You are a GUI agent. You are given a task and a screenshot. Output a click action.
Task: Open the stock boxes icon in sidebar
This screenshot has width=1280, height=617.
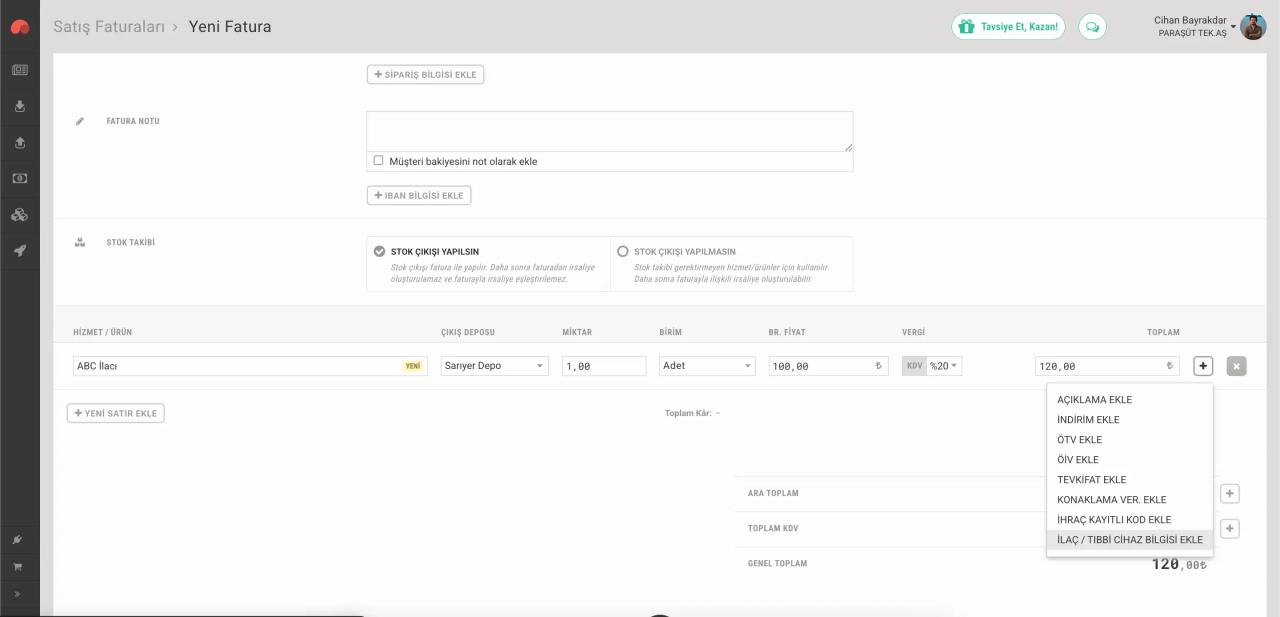coord(20,215)
